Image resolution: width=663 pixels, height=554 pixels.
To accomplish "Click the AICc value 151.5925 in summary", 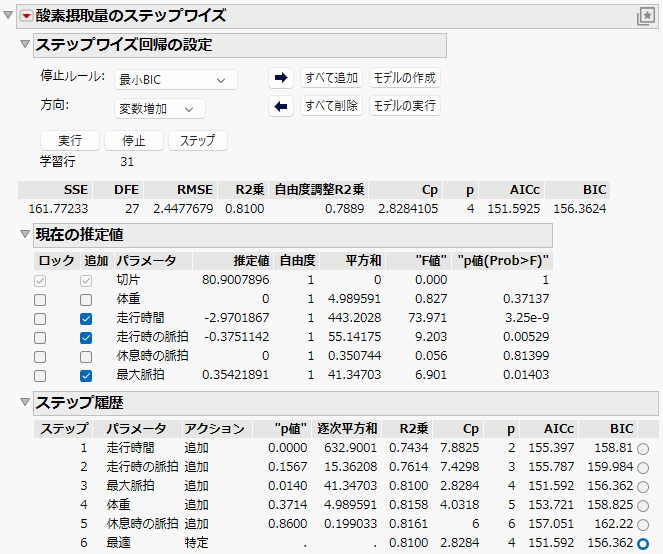I will point(514,208).
